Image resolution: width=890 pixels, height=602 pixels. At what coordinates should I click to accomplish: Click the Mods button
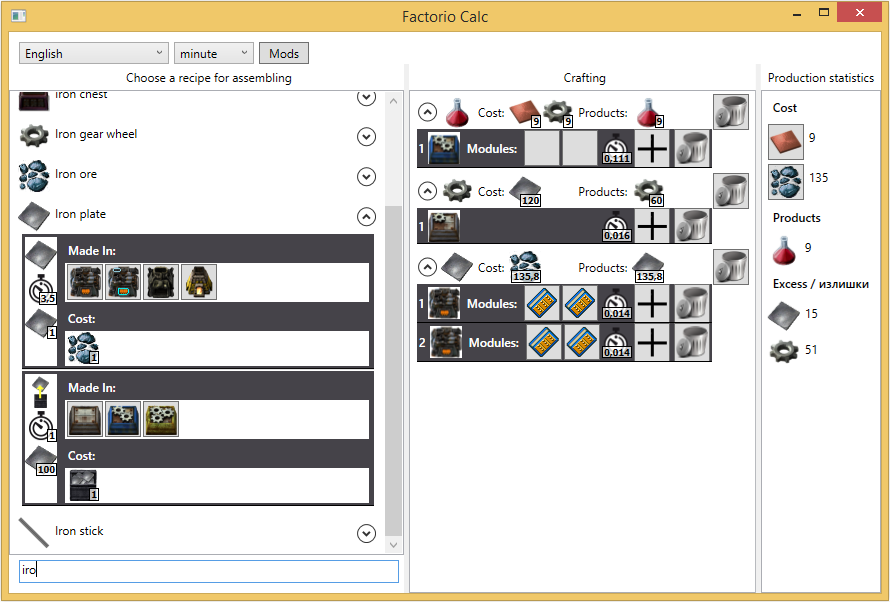(x=284, y=53)
